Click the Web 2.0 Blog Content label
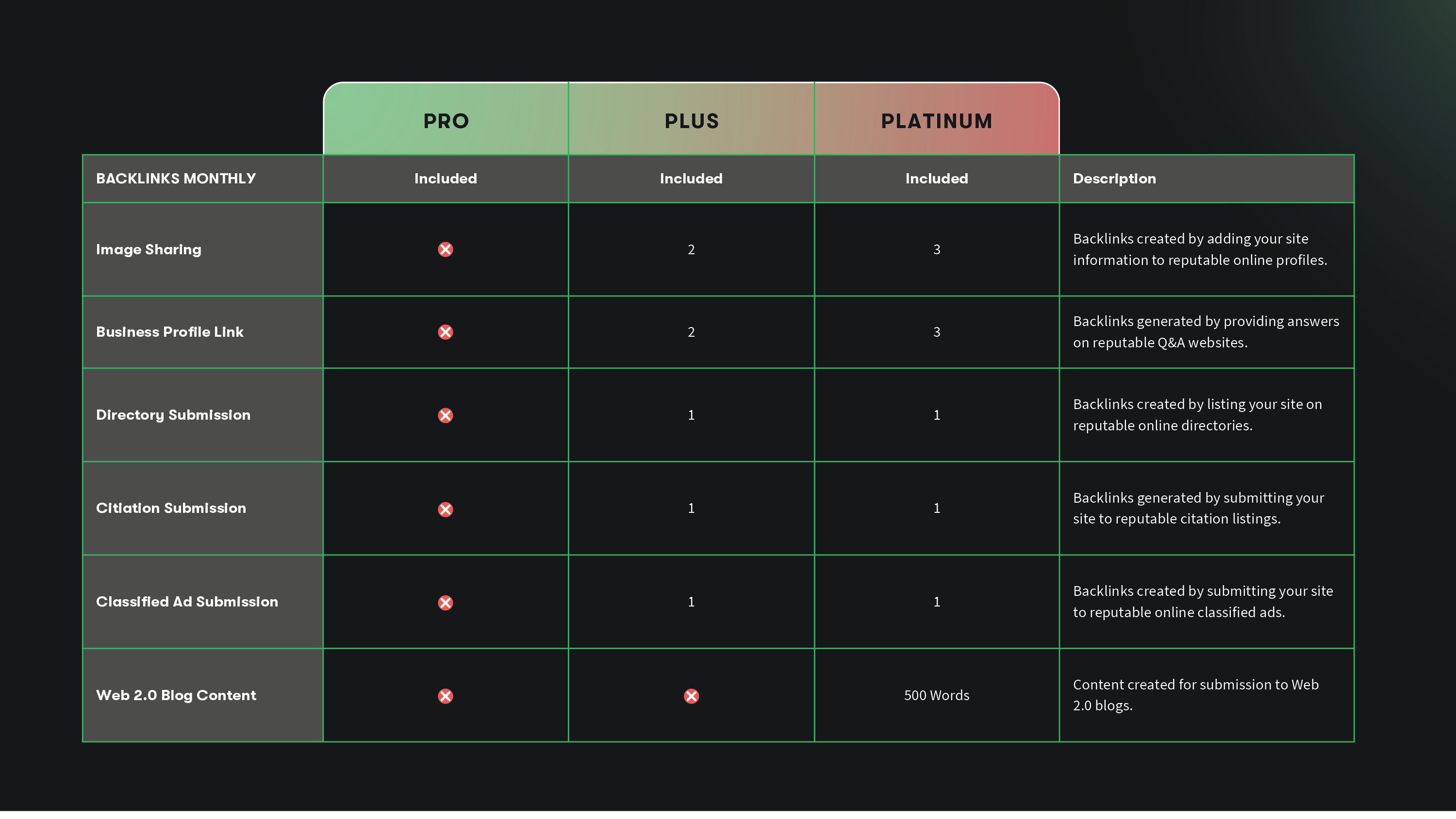Viewport: 1456px width, 819px height. tap(176, 695)
